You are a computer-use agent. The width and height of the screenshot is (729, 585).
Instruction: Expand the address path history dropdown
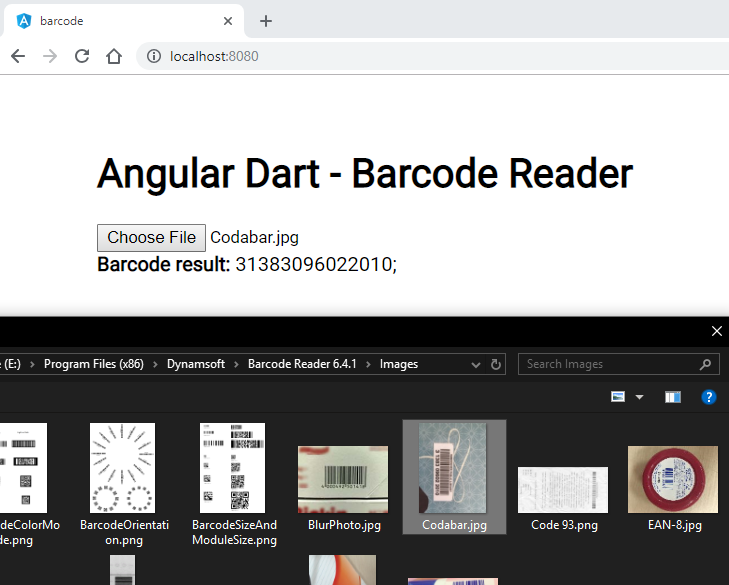point(478,364)
